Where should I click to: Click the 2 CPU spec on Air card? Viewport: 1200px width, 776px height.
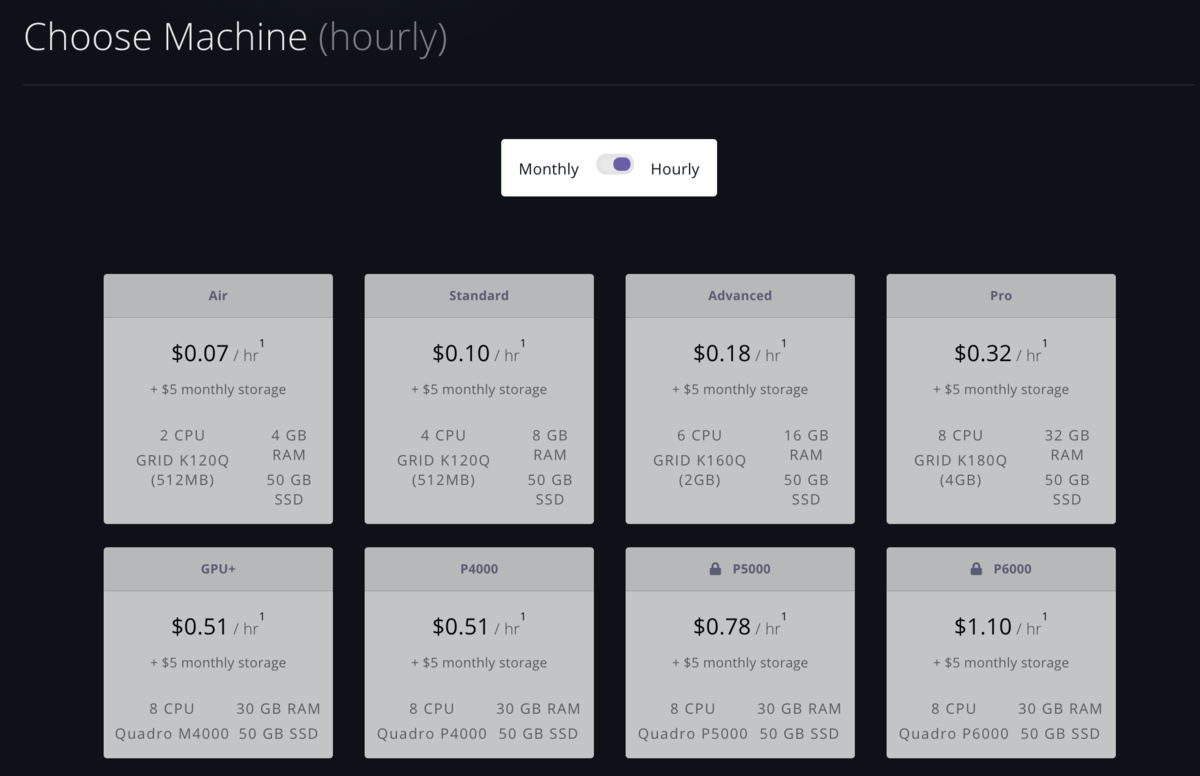coord(182,435)
